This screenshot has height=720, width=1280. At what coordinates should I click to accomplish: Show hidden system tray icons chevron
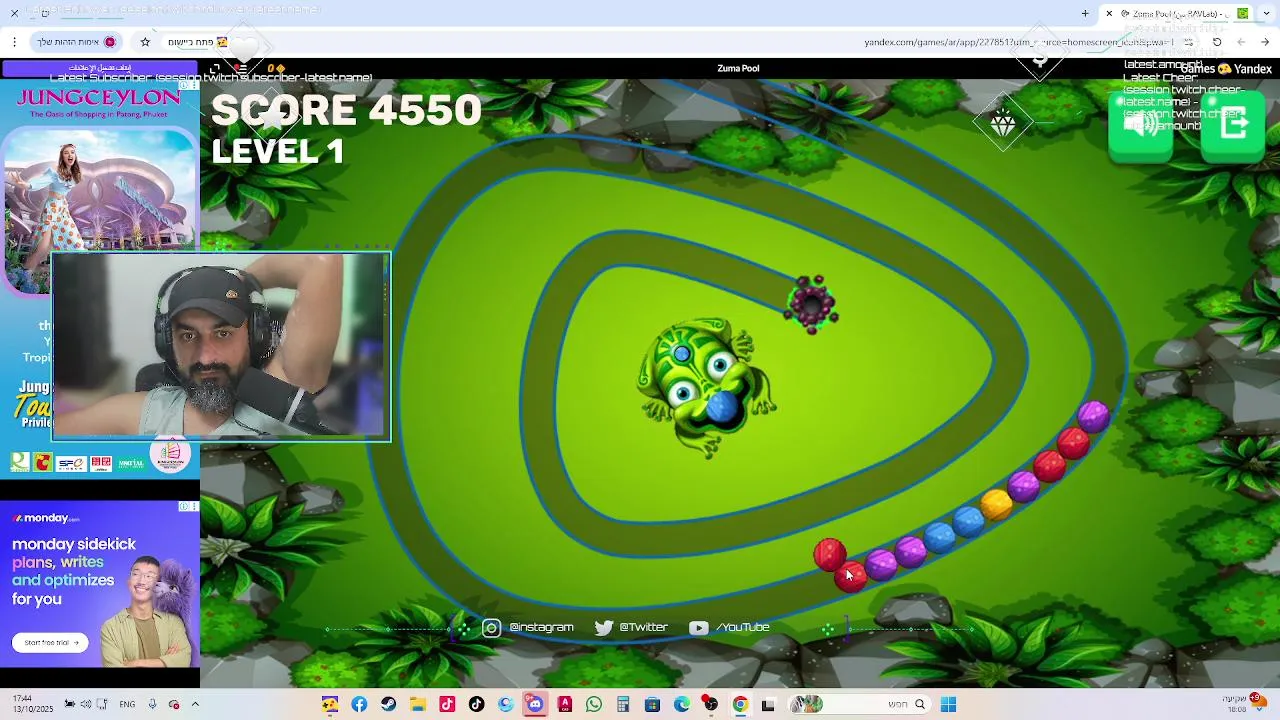(x=195, y=704)
